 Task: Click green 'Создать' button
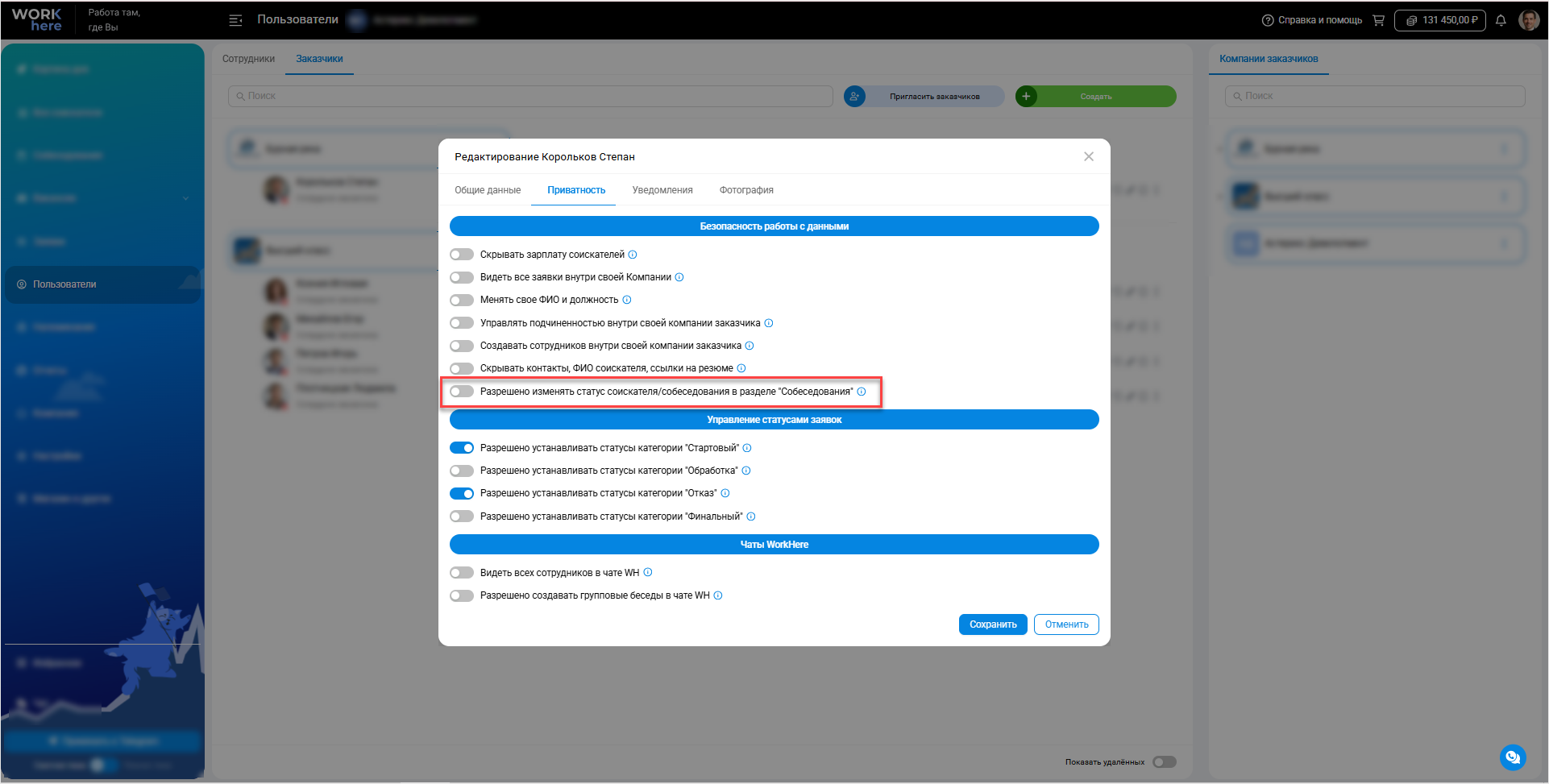[1095, 97]
